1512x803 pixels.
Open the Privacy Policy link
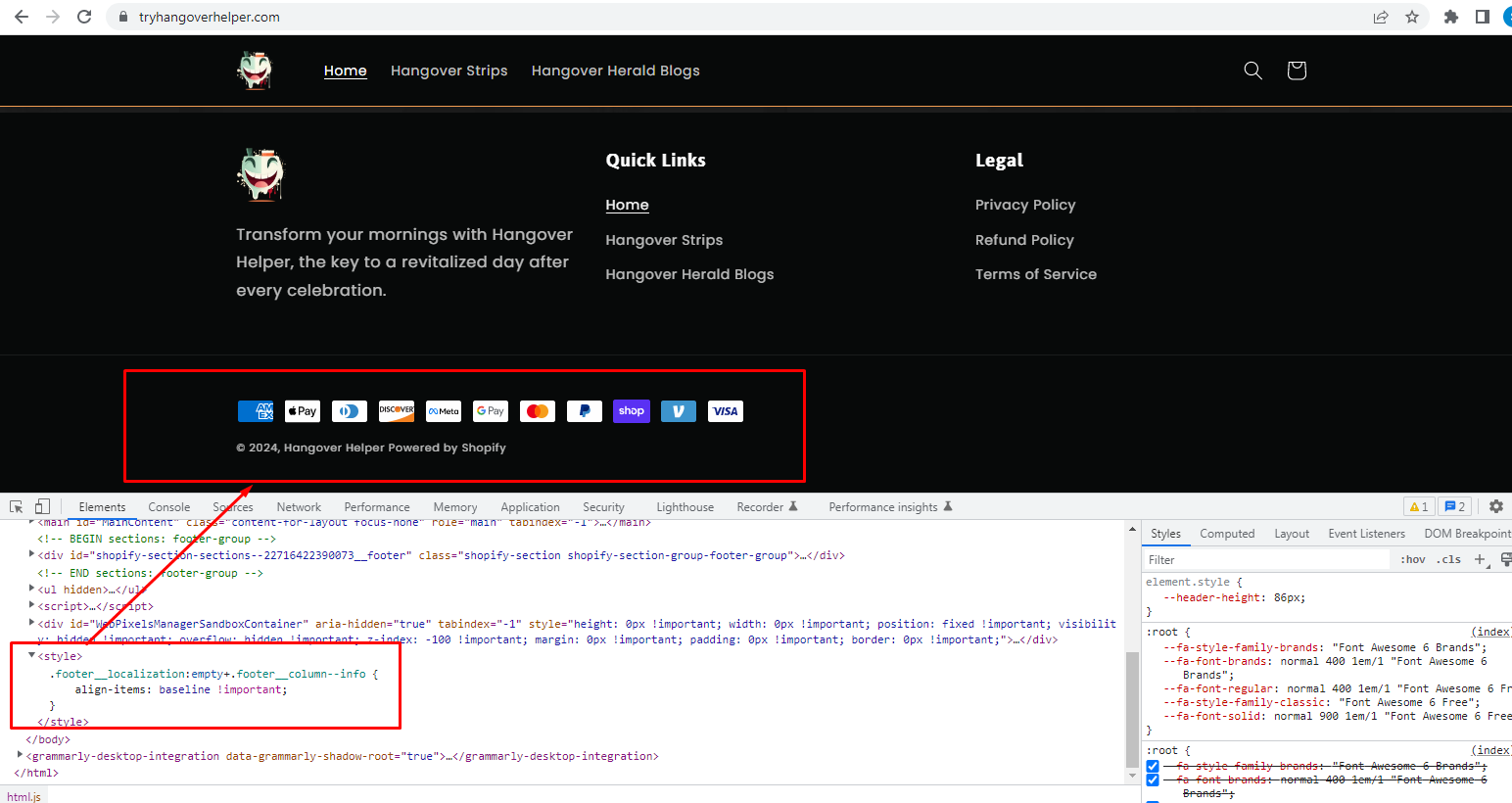(x=1025, y=205)
